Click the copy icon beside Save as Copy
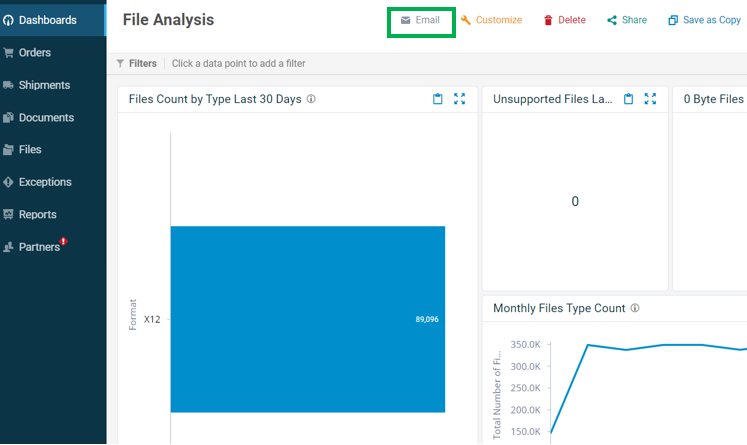Screen dimensions: 747x445 click(673, 20)
